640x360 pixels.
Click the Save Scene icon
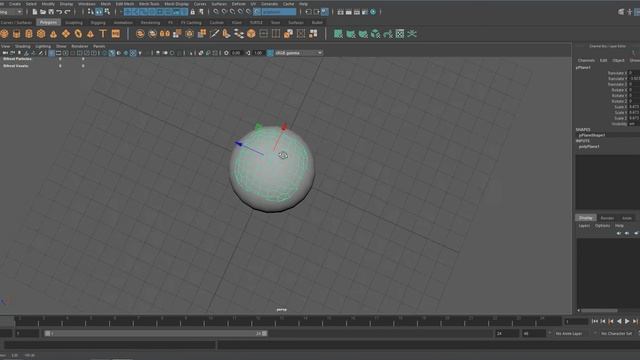(51, 12)
